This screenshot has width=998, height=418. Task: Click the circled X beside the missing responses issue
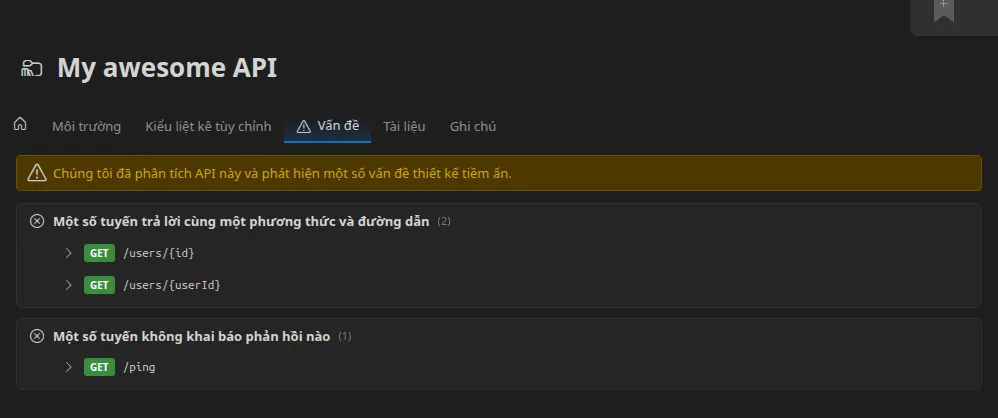37,336
